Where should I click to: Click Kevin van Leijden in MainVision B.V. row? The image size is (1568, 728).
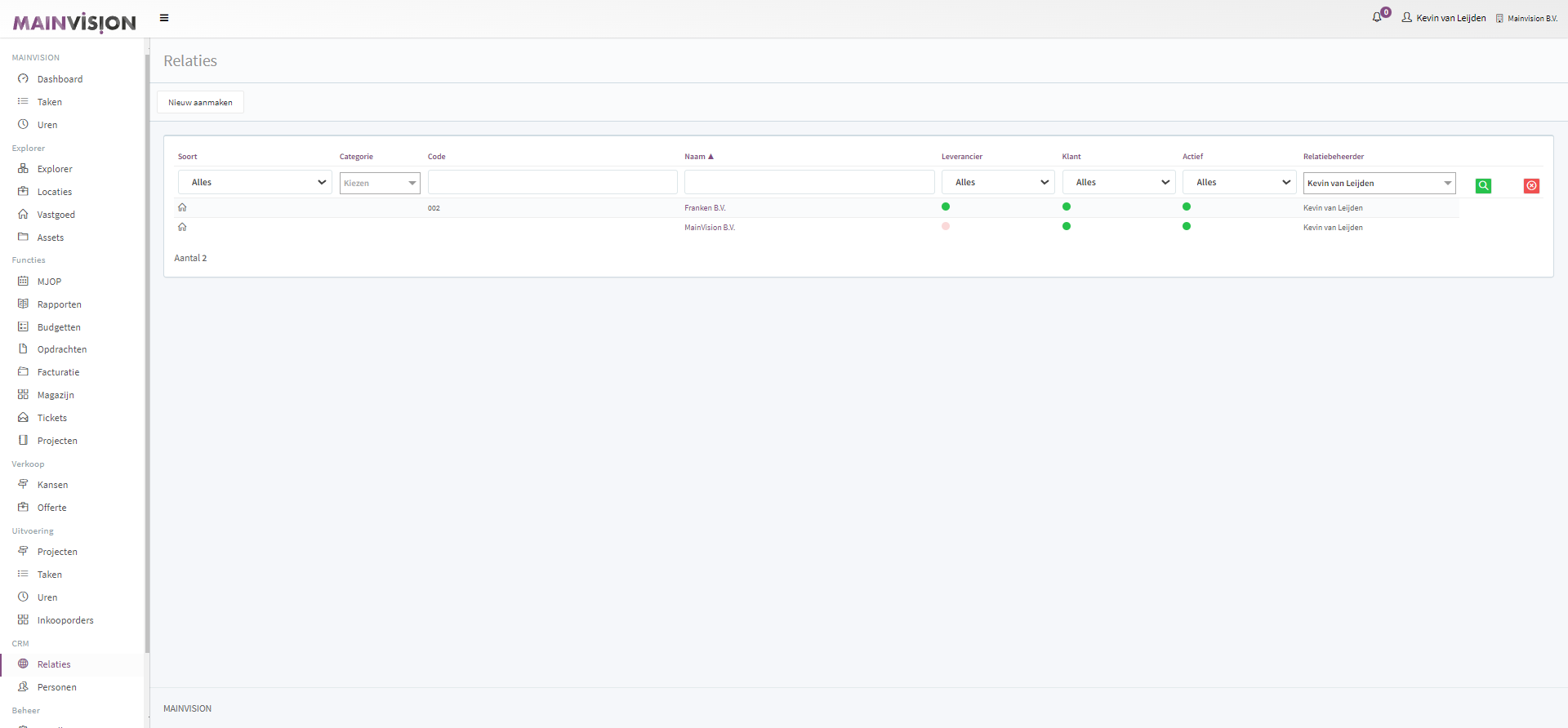(1333, 228)
